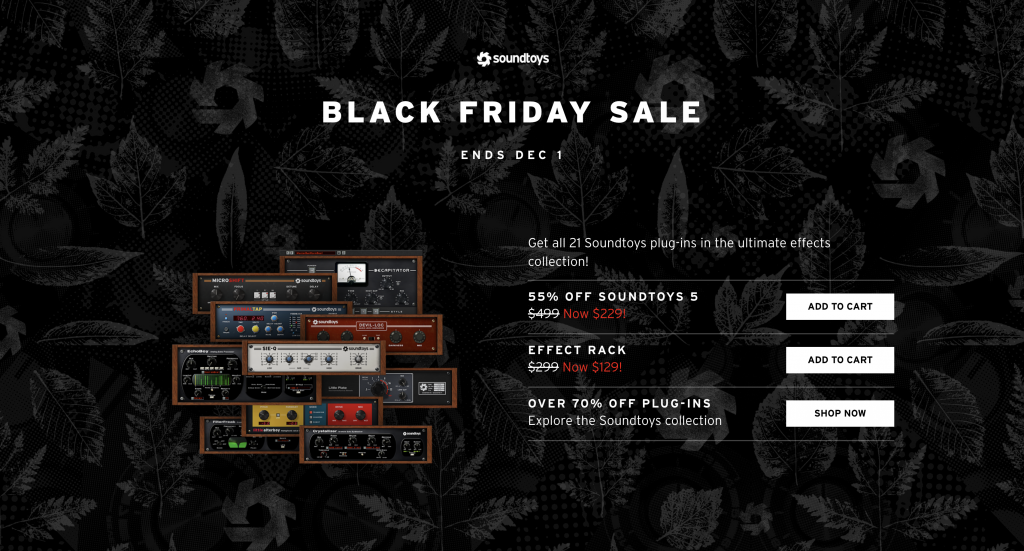Click the 'Effect Rack' offer title
1024x551 pixels.
[x=577, y=351]
